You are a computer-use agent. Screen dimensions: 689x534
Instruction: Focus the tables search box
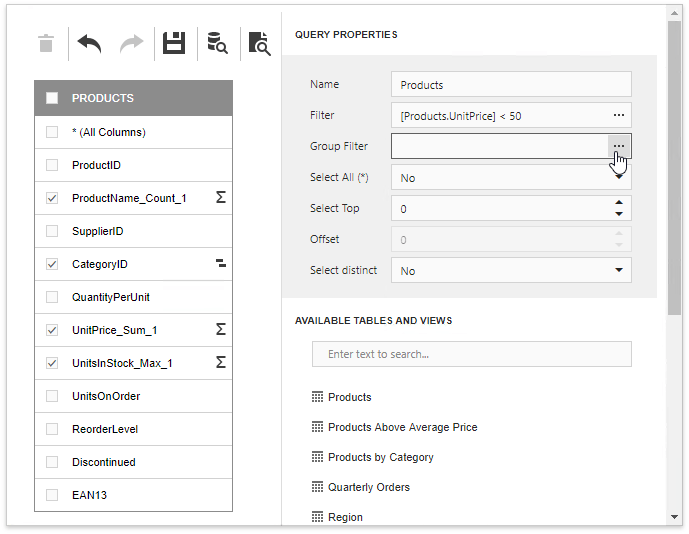[471, 354]
